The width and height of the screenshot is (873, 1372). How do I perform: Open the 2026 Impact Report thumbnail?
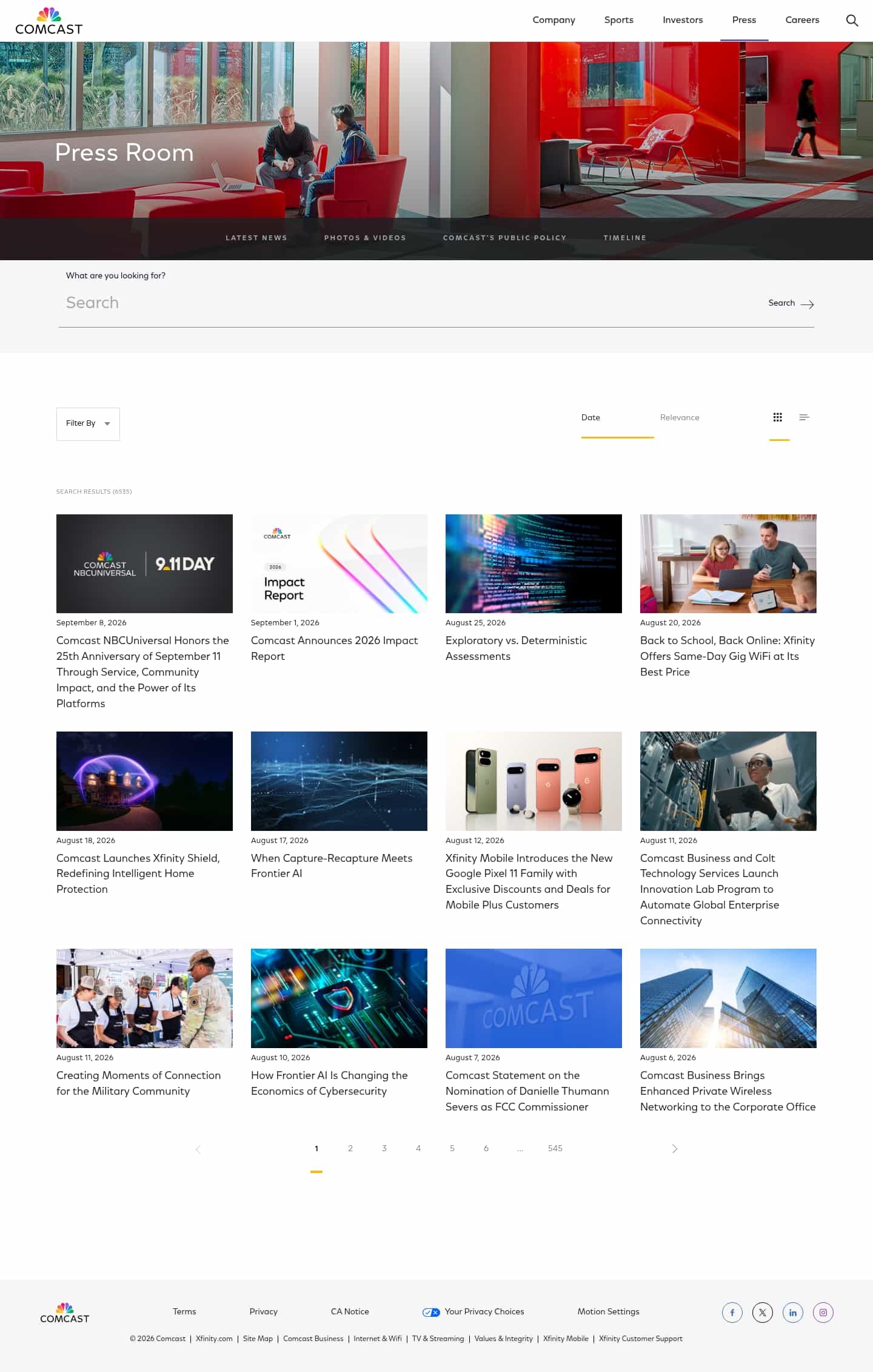tap(339, 563)
